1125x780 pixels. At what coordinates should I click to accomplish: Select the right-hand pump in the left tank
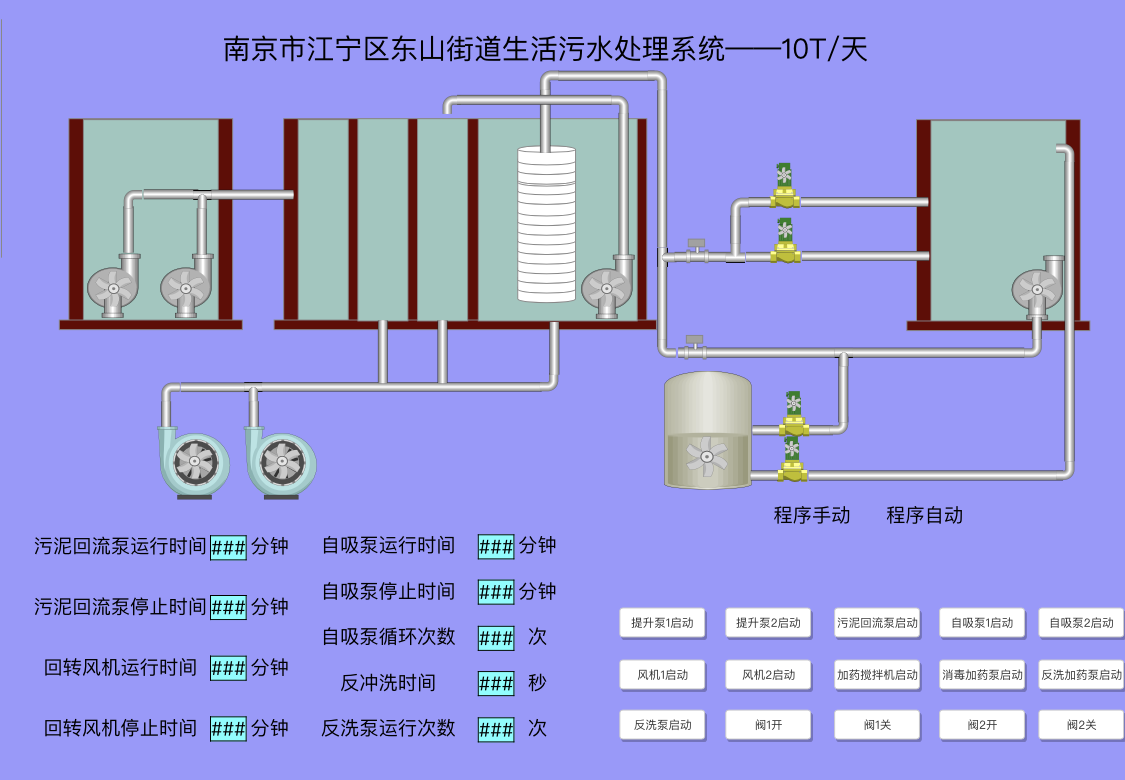click(x=187, y=286)
